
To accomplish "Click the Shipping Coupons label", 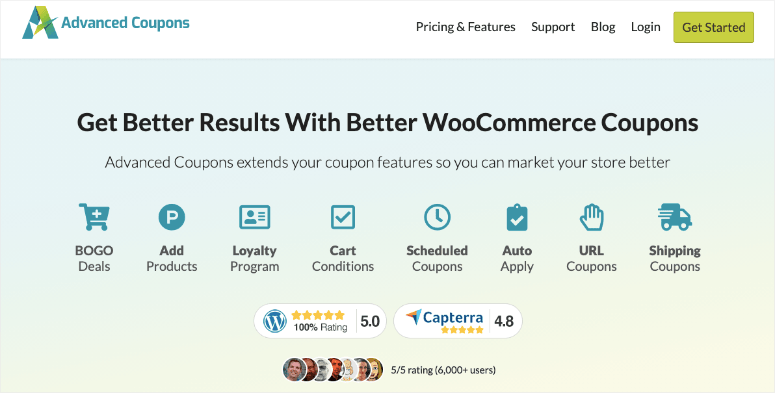I will pos(675,259).
